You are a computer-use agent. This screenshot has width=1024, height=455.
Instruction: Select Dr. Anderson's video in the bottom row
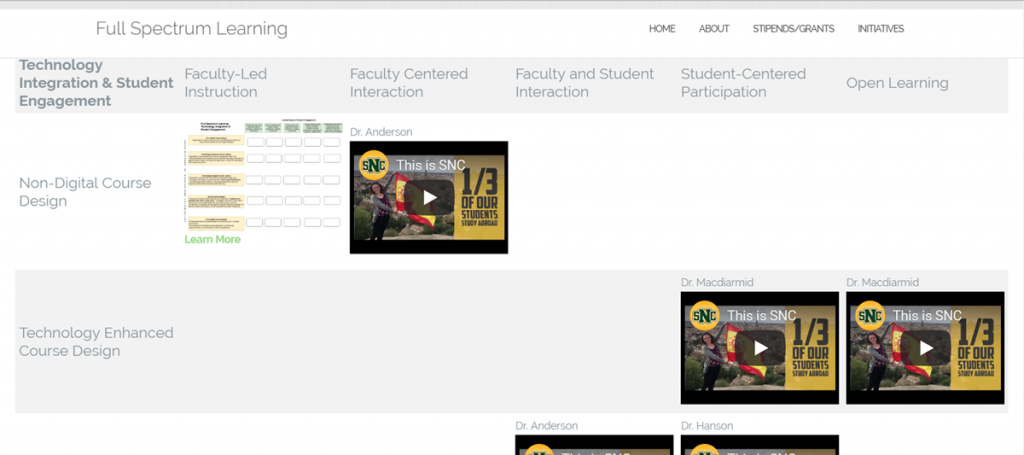(594, 445)
